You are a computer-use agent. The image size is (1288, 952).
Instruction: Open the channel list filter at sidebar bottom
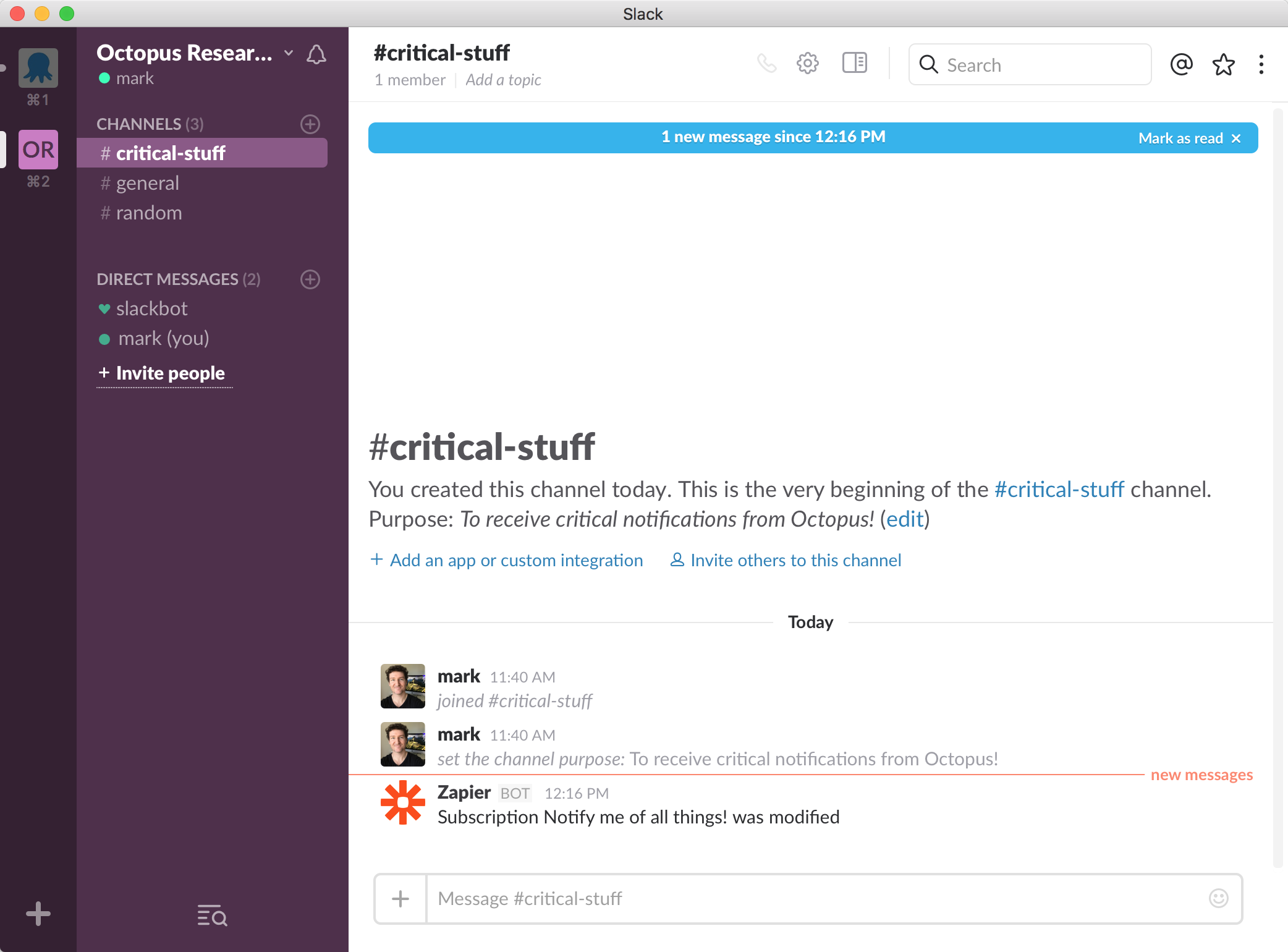211,917
